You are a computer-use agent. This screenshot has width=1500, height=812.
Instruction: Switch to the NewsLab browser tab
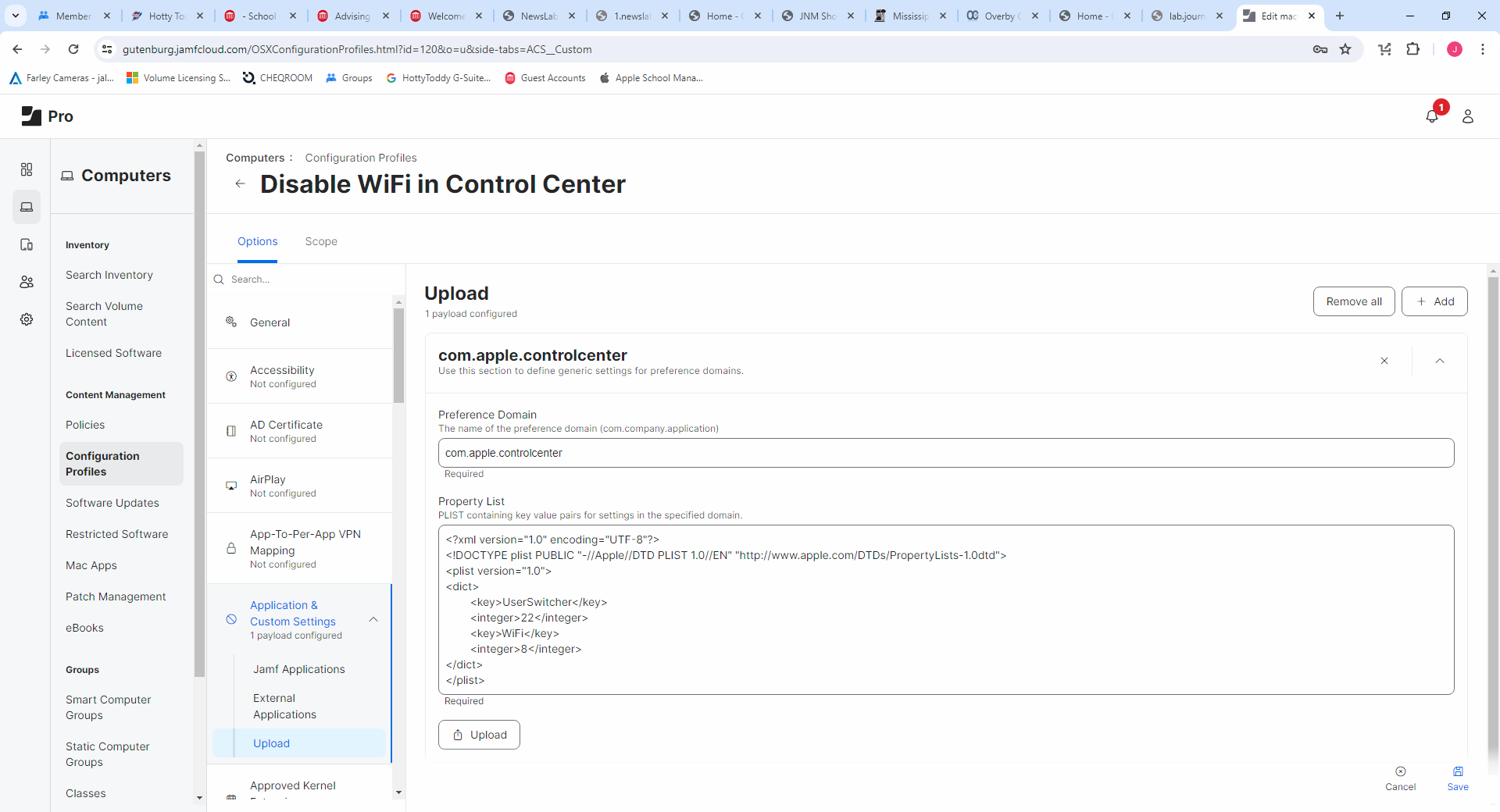tap(538, 16)
